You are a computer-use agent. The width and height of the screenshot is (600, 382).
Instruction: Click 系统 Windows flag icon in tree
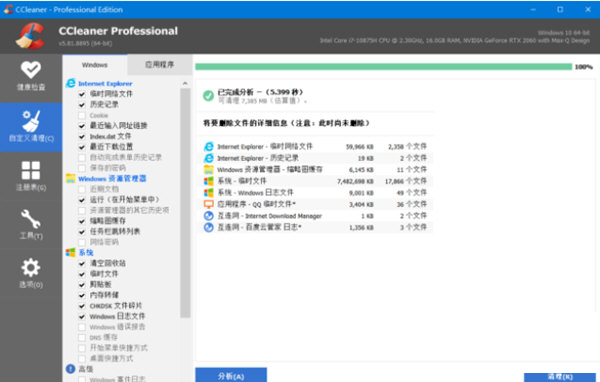click(x=70, y=253)
